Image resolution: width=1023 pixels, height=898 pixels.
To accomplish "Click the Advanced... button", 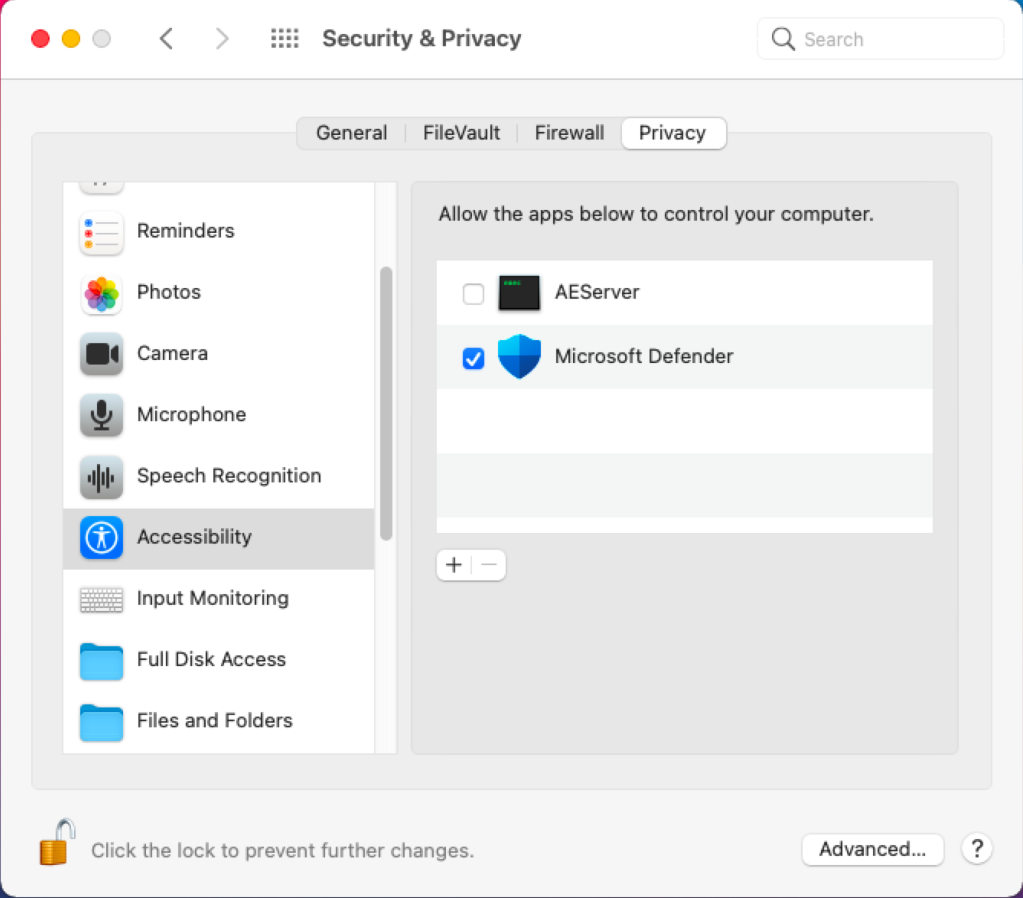I will point(872,849).
